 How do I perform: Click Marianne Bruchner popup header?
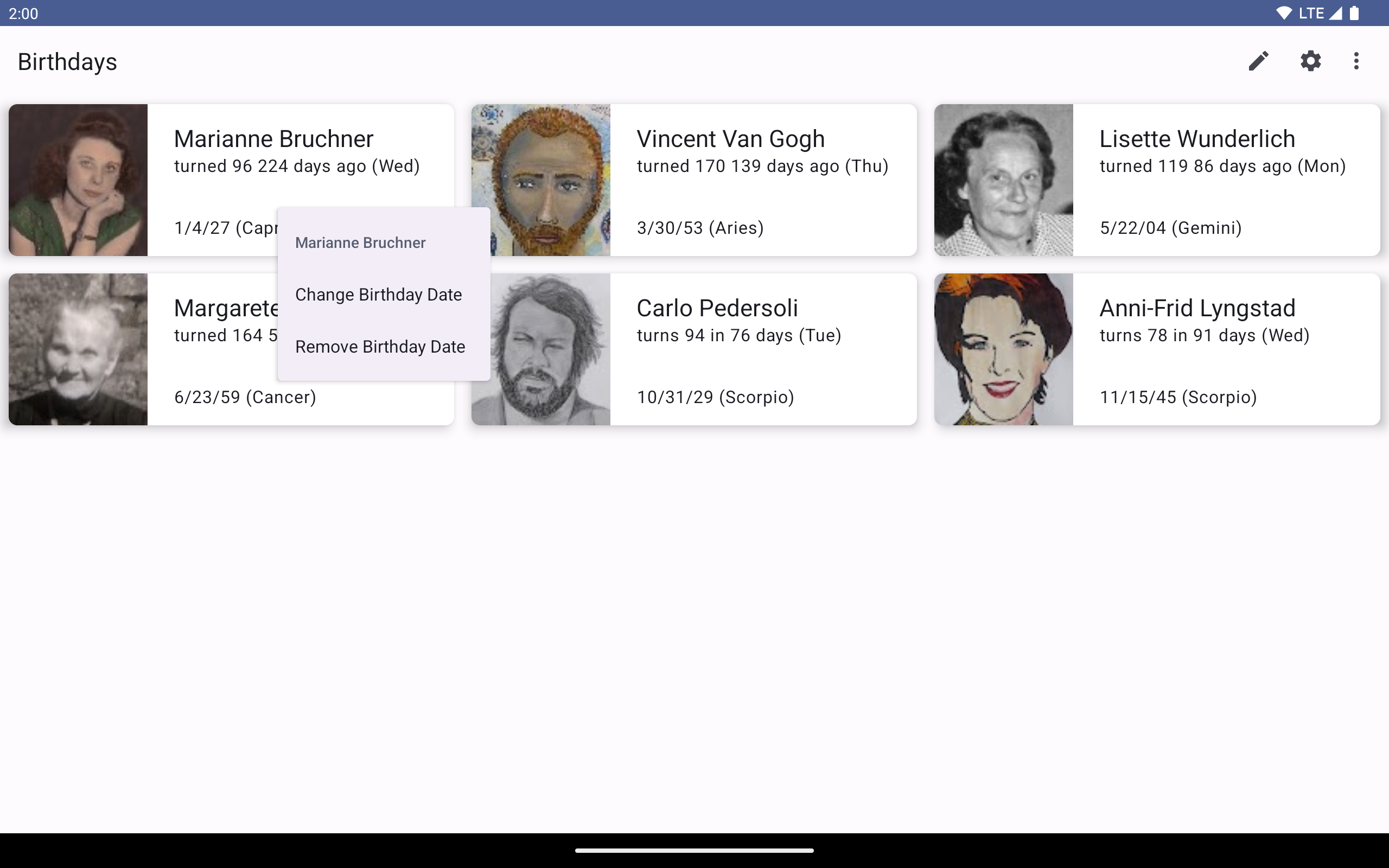(360, 243)
